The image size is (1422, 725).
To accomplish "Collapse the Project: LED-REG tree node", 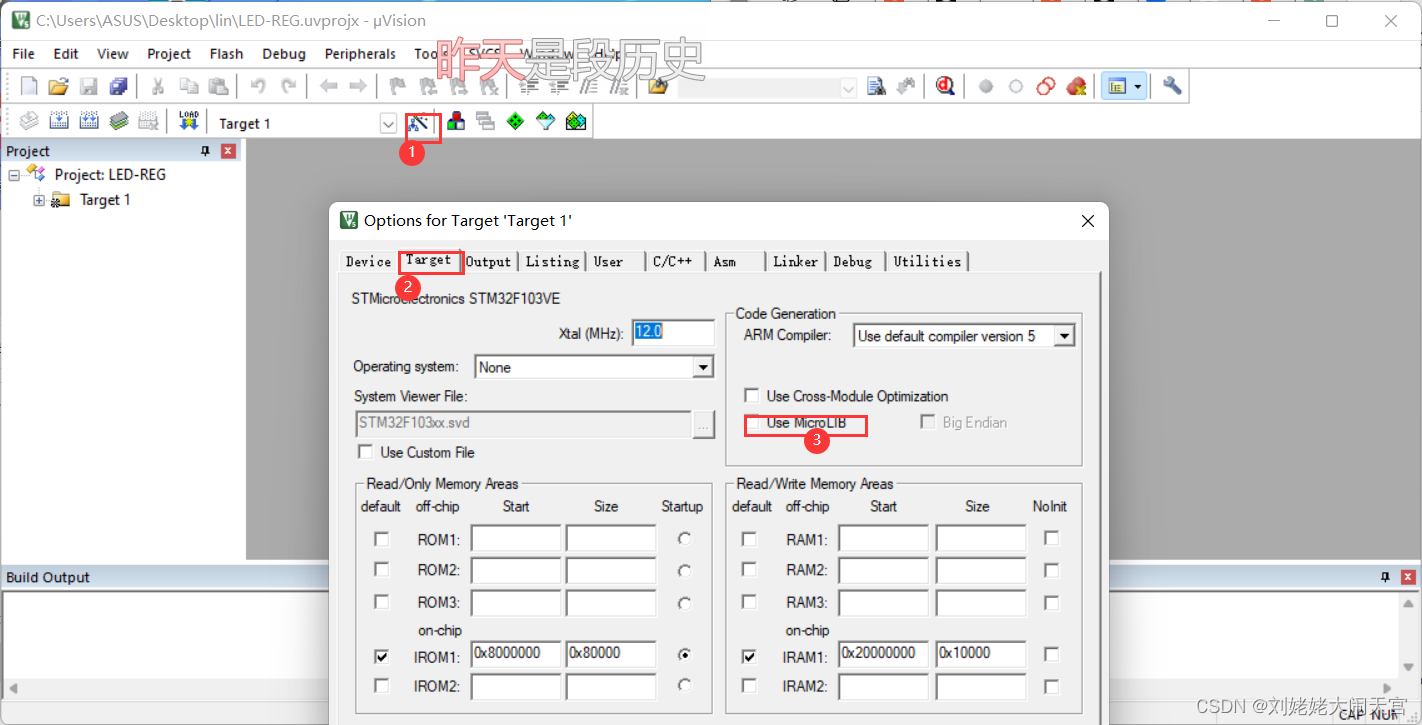I will pyautogui.click(x=14, y=175).
